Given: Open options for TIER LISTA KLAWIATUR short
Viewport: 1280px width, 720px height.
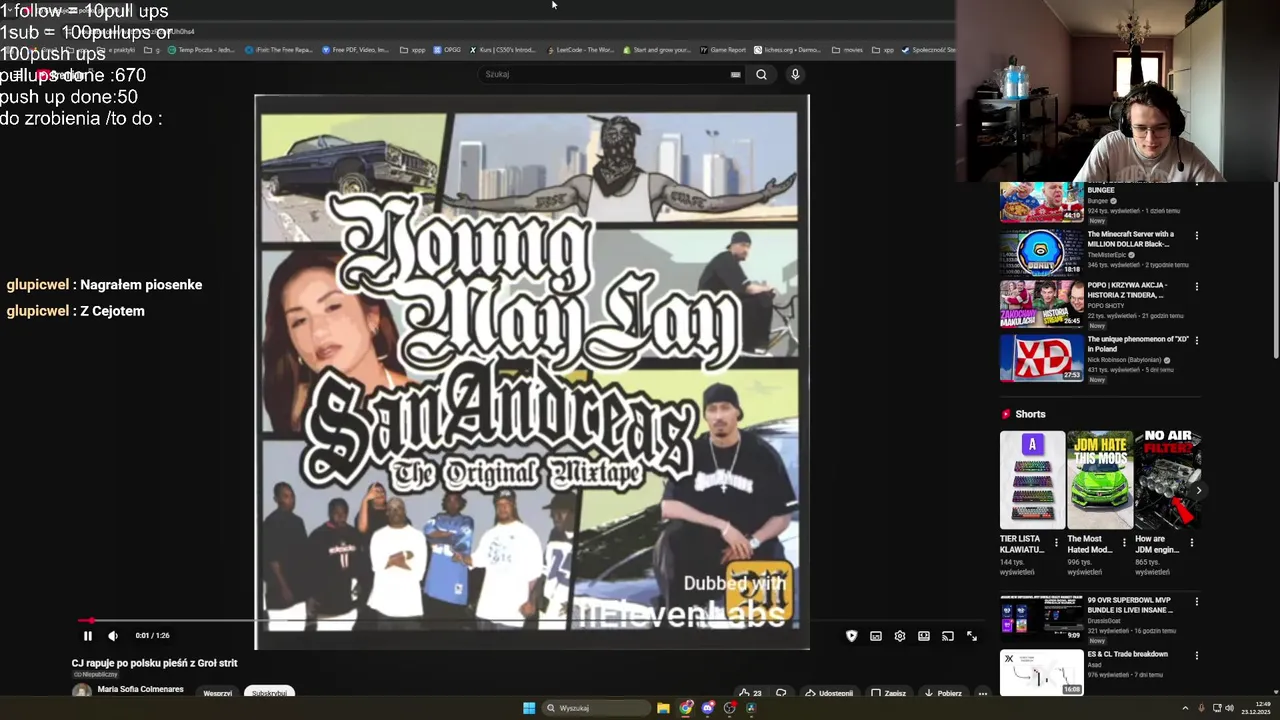Looking at the screenshot, I should (1056, 543).
